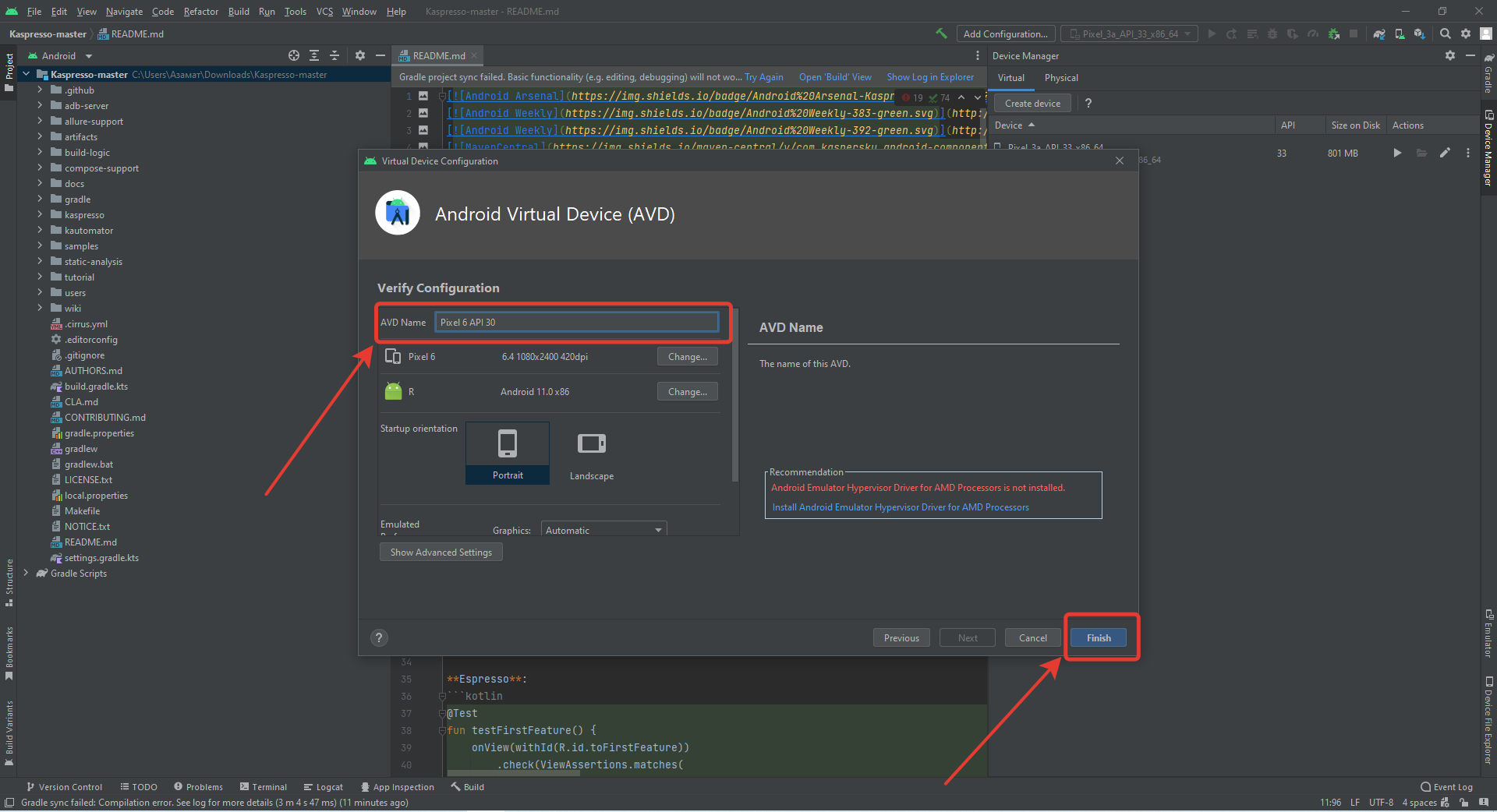Click the AVD configuration vertical scrollbar
Viewport: 1497px width, 812px height.
pyautogui.click(x=734, y=394)
